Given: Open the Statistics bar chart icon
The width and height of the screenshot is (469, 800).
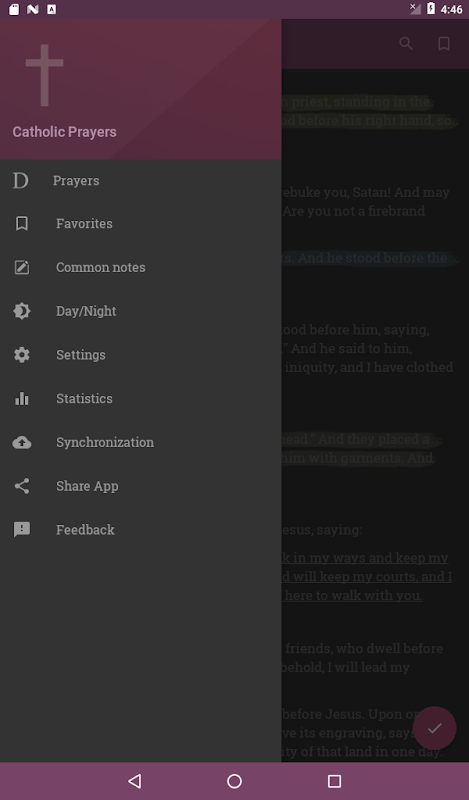Looking at the screenshot, I should coord(21,398).
